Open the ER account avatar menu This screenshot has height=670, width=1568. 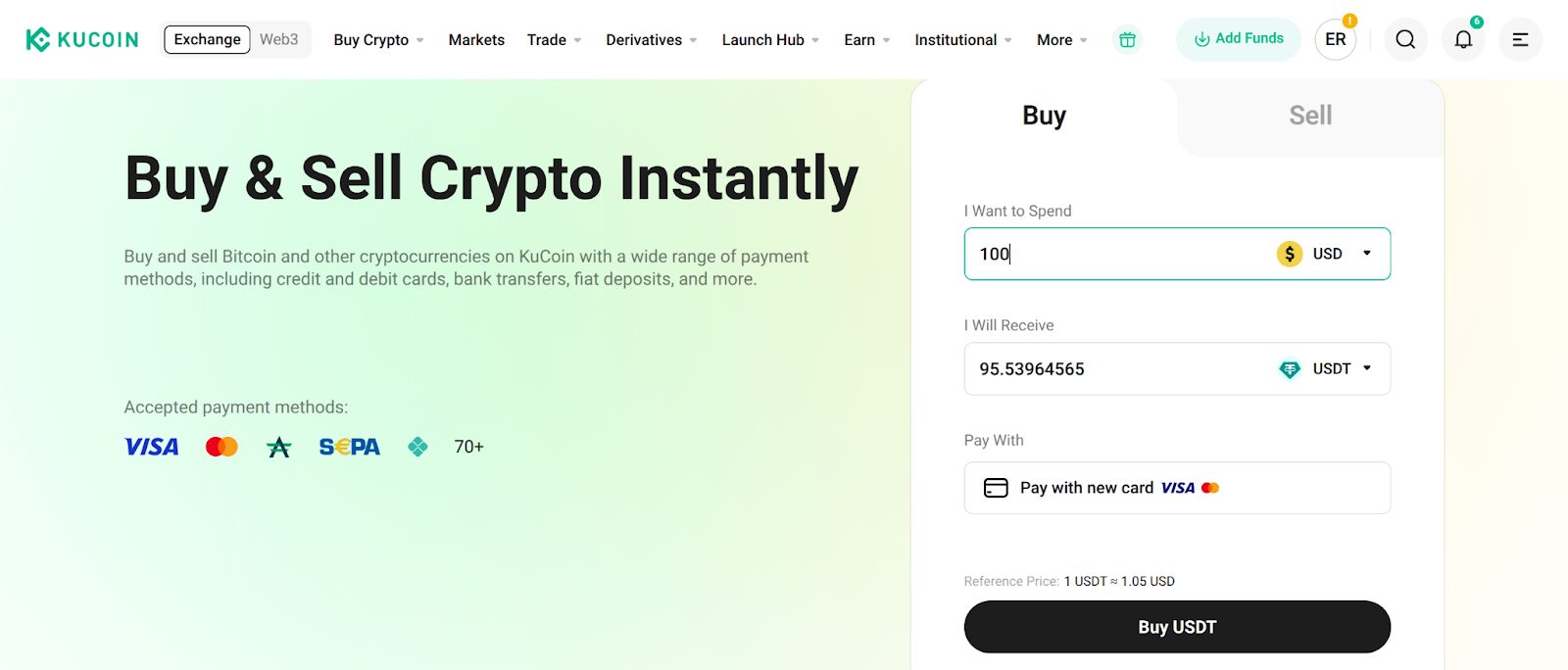(1334, 39)
